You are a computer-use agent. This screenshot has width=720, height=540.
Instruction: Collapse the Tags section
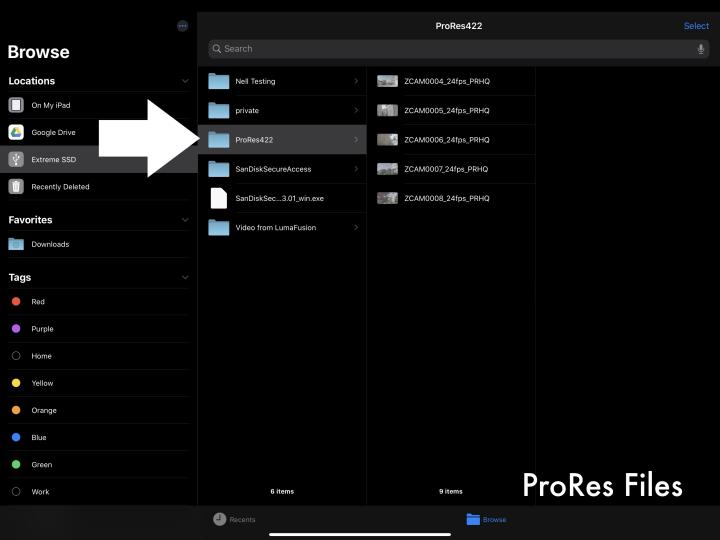pyautogui.click(x=185, y=277)
